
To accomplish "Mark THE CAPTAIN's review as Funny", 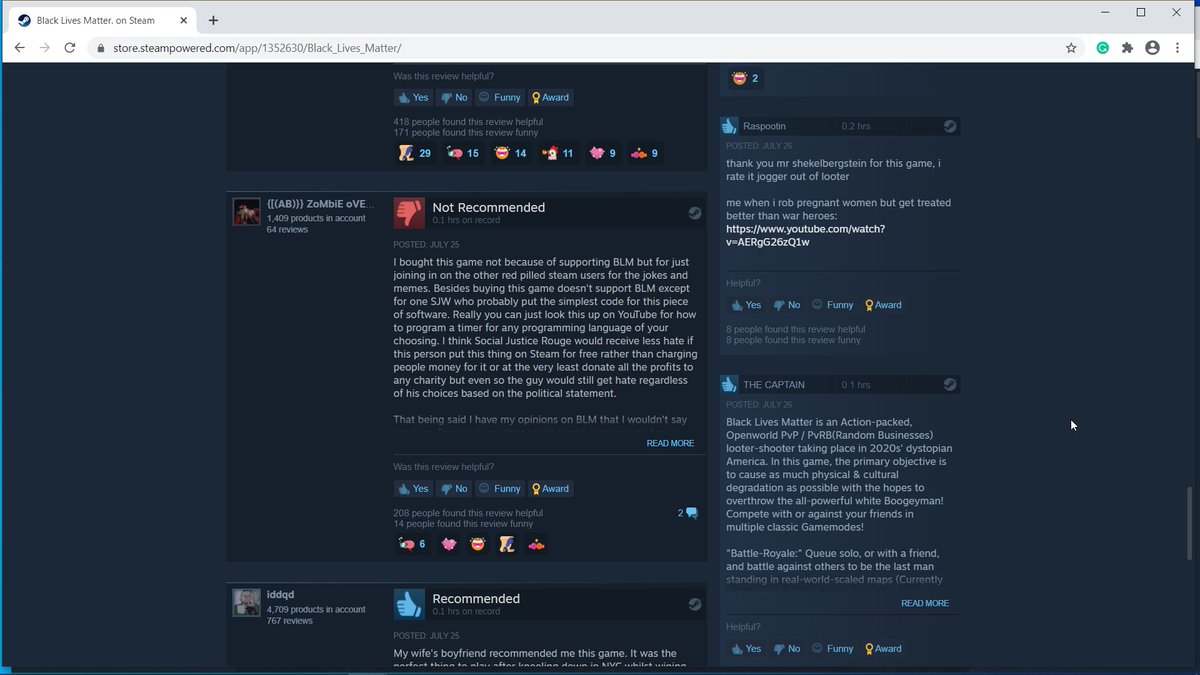I will 833,648.
